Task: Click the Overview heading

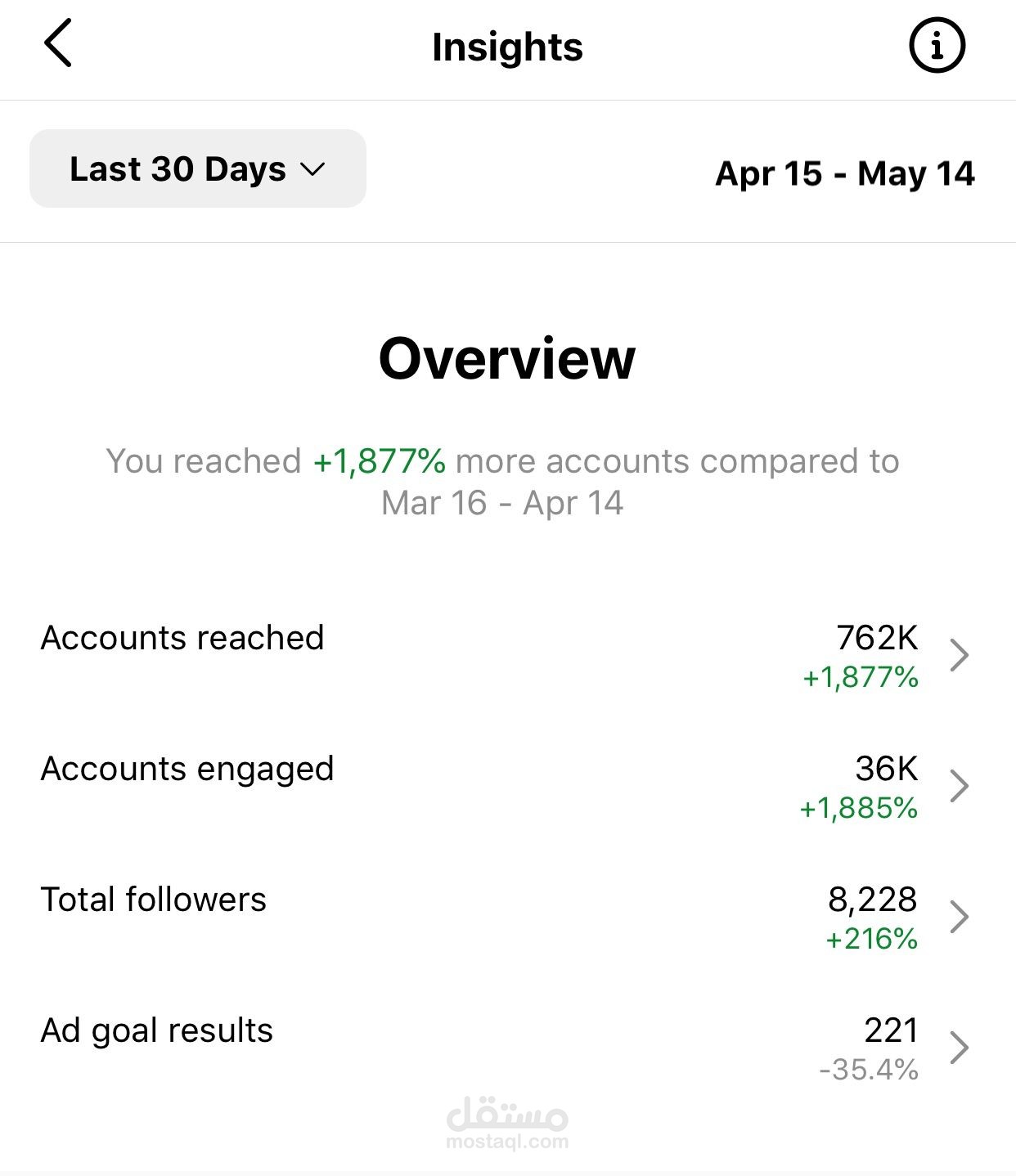Action: point(507,358)
